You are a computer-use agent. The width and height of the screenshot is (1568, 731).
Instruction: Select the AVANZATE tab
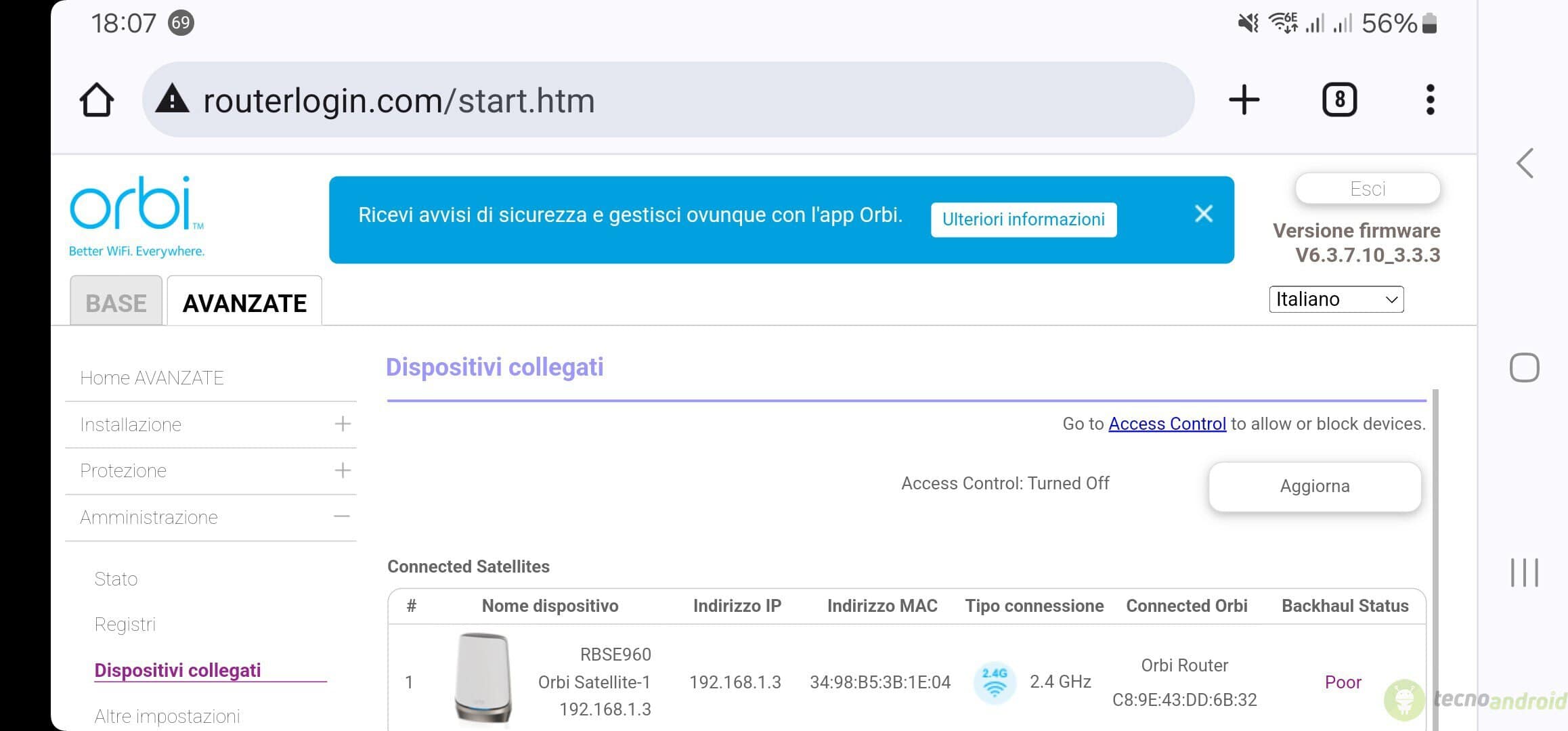tap(244, 301)
